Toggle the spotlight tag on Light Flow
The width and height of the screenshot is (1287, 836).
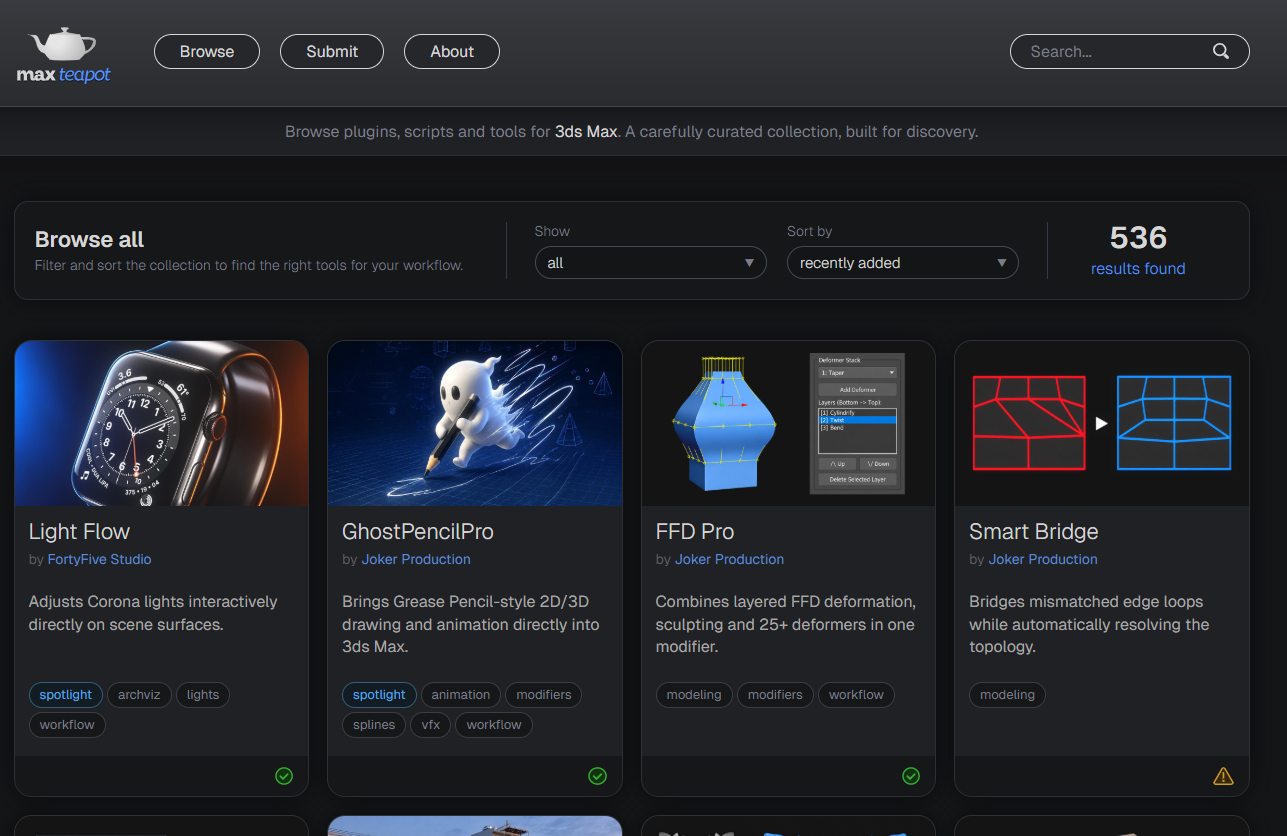point(66,695)
